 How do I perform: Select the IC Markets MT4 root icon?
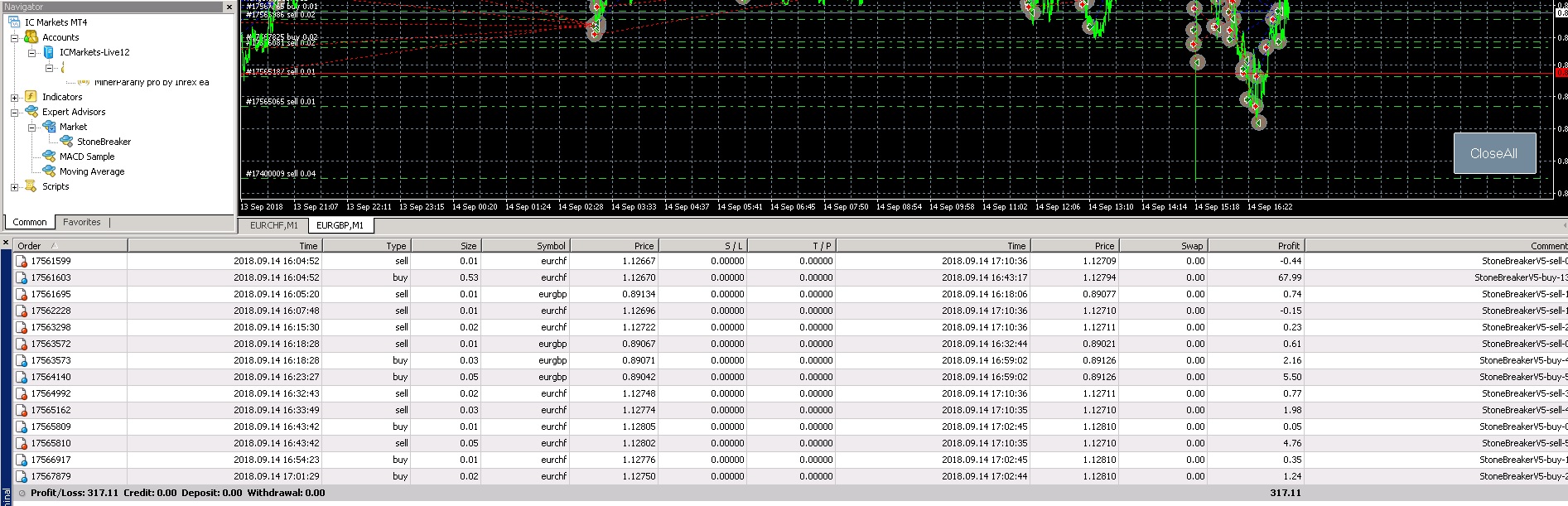[x=16, y=22]
